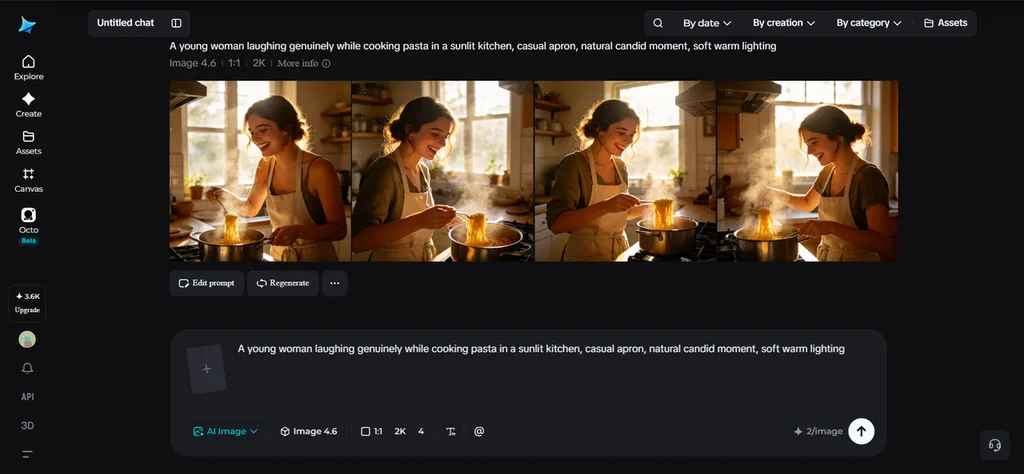Open the By creation dropdown
Screen dimensions: 1024x474
[x=784, y=23]
